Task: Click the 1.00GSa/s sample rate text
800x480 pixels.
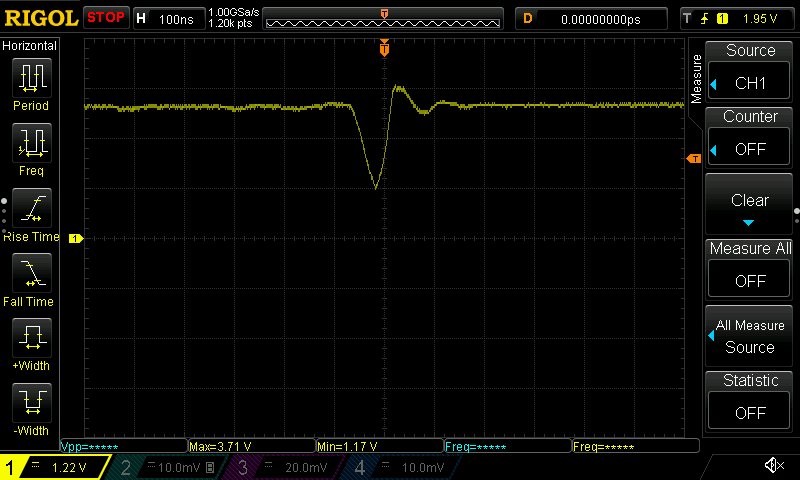Action: (234, 12)
